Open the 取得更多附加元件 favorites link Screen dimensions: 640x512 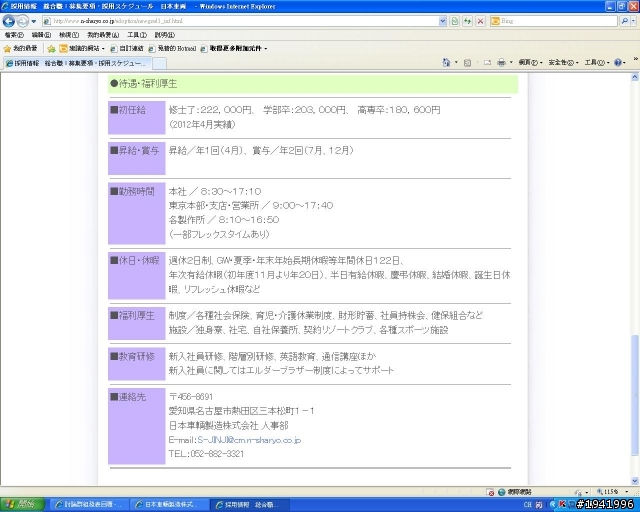click(234, 49)
